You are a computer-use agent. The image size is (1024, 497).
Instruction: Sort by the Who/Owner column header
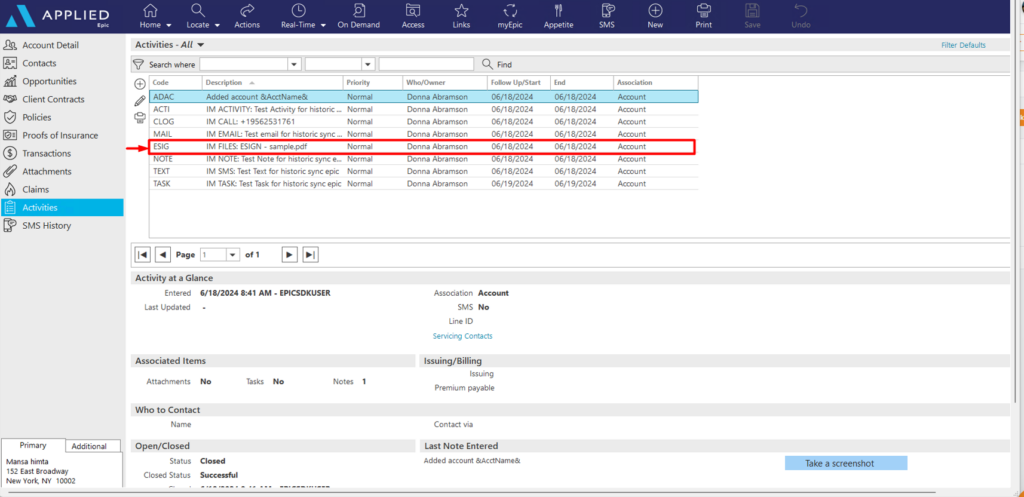click(x=445, y=82)
